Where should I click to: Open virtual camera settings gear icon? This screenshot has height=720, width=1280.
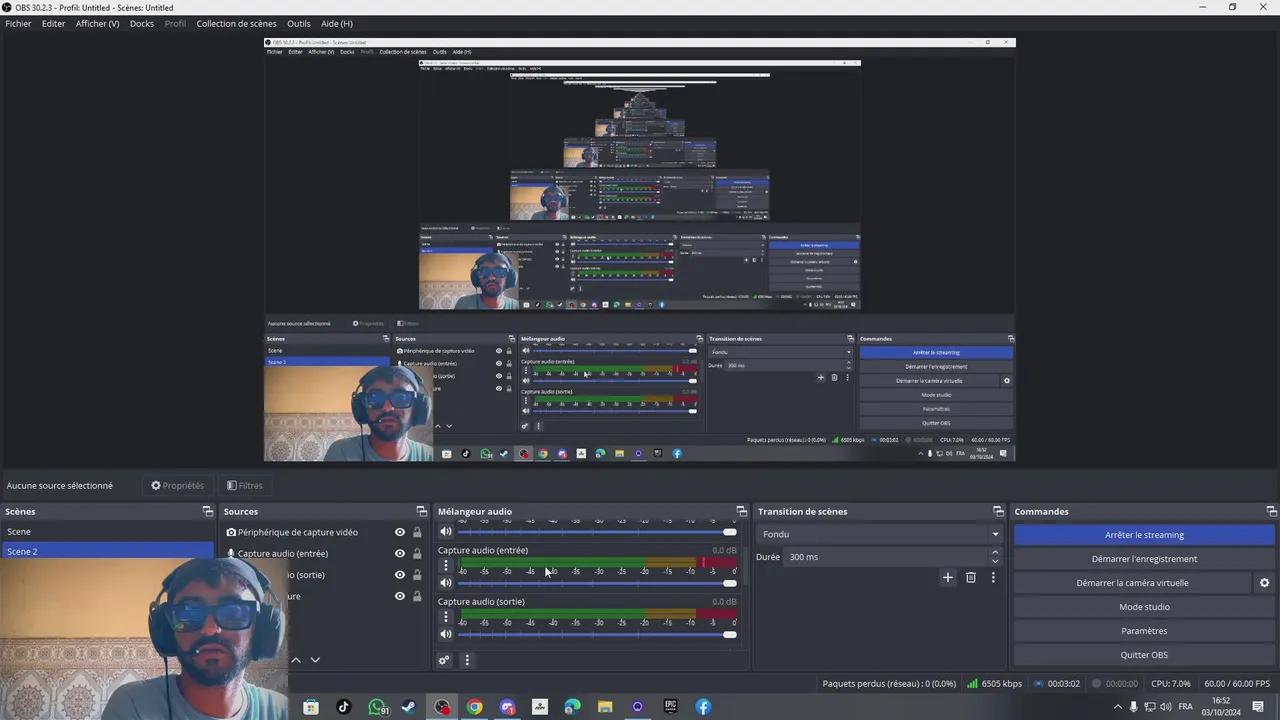coord(1264,583)
